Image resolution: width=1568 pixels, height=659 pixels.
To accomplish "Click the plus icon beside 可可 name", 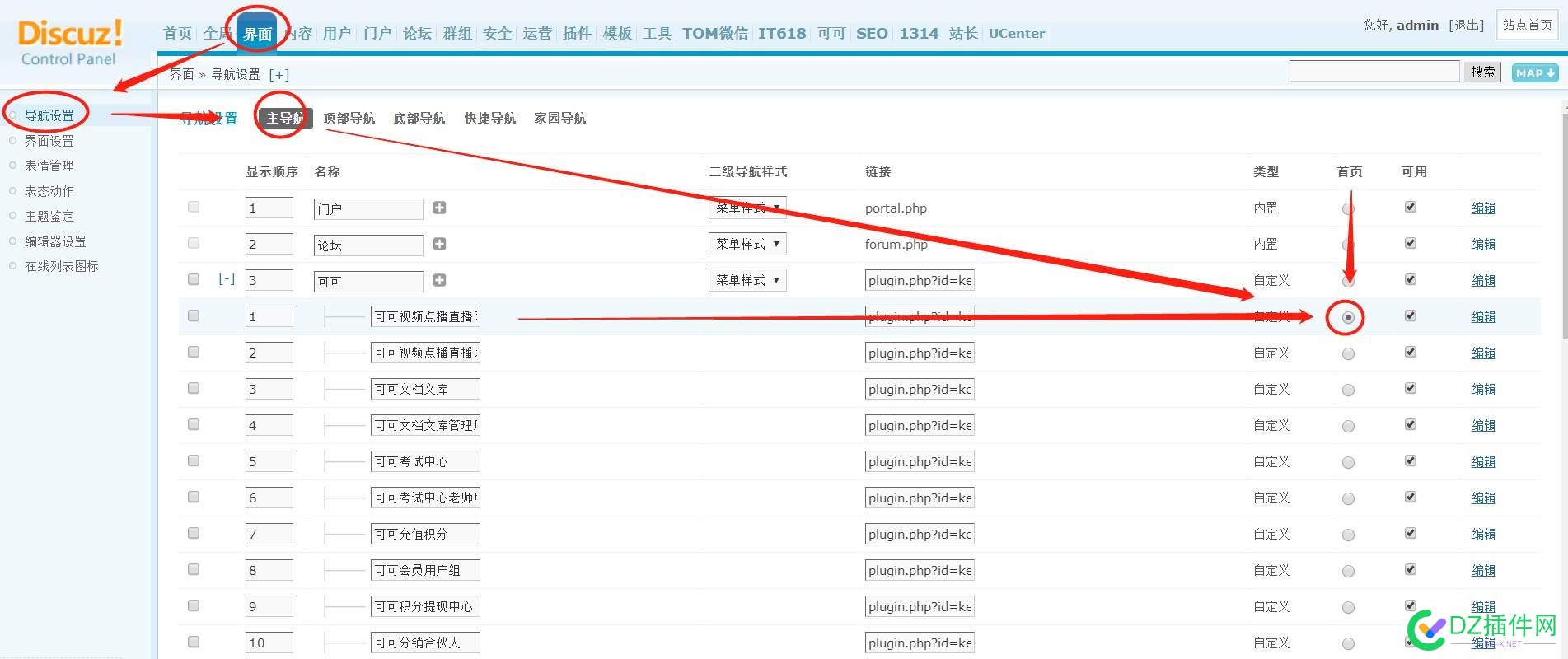I will click(439, 280).
